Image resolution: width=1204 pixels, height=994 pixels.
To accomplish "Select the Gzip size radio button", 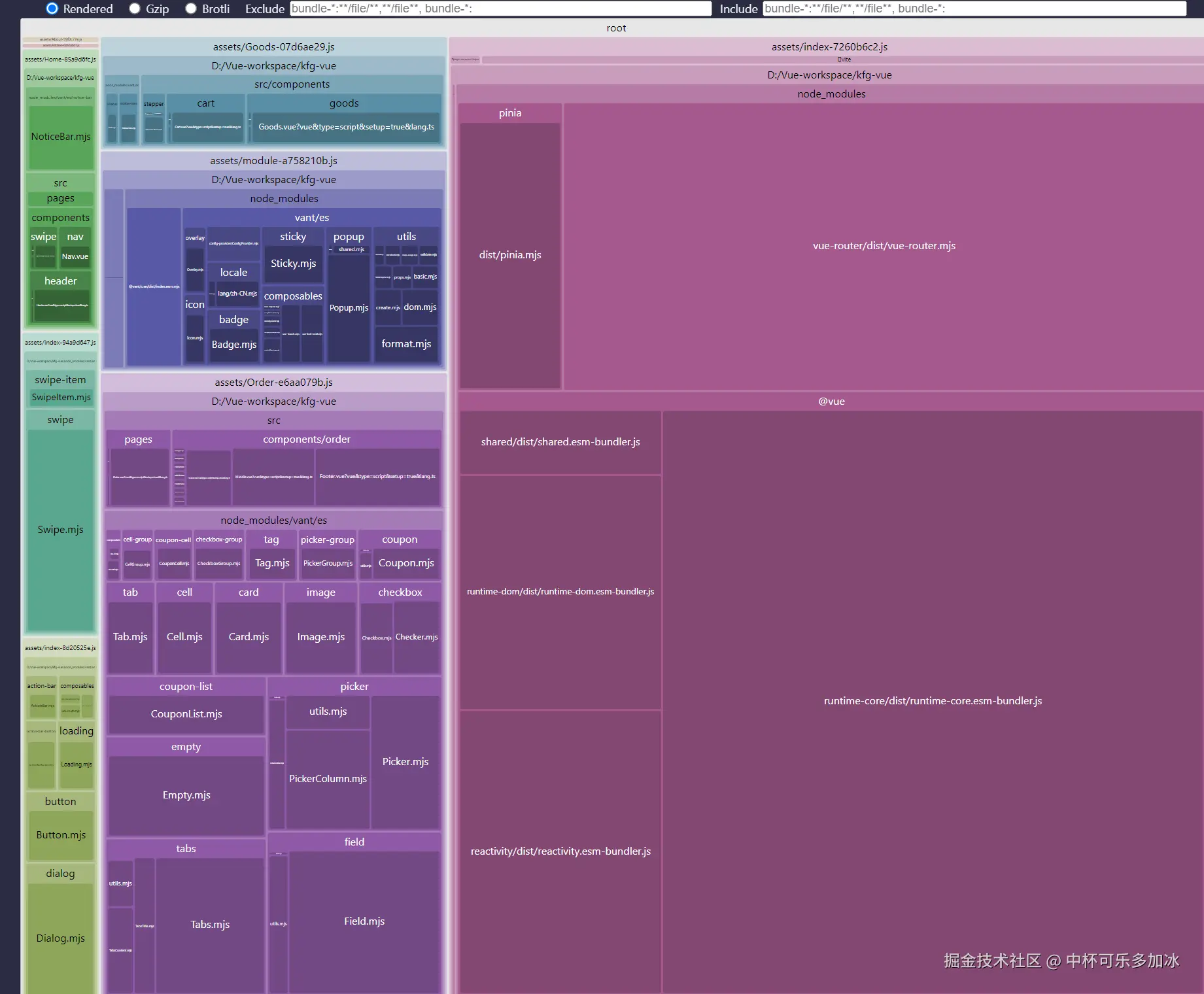I will 135,9.
